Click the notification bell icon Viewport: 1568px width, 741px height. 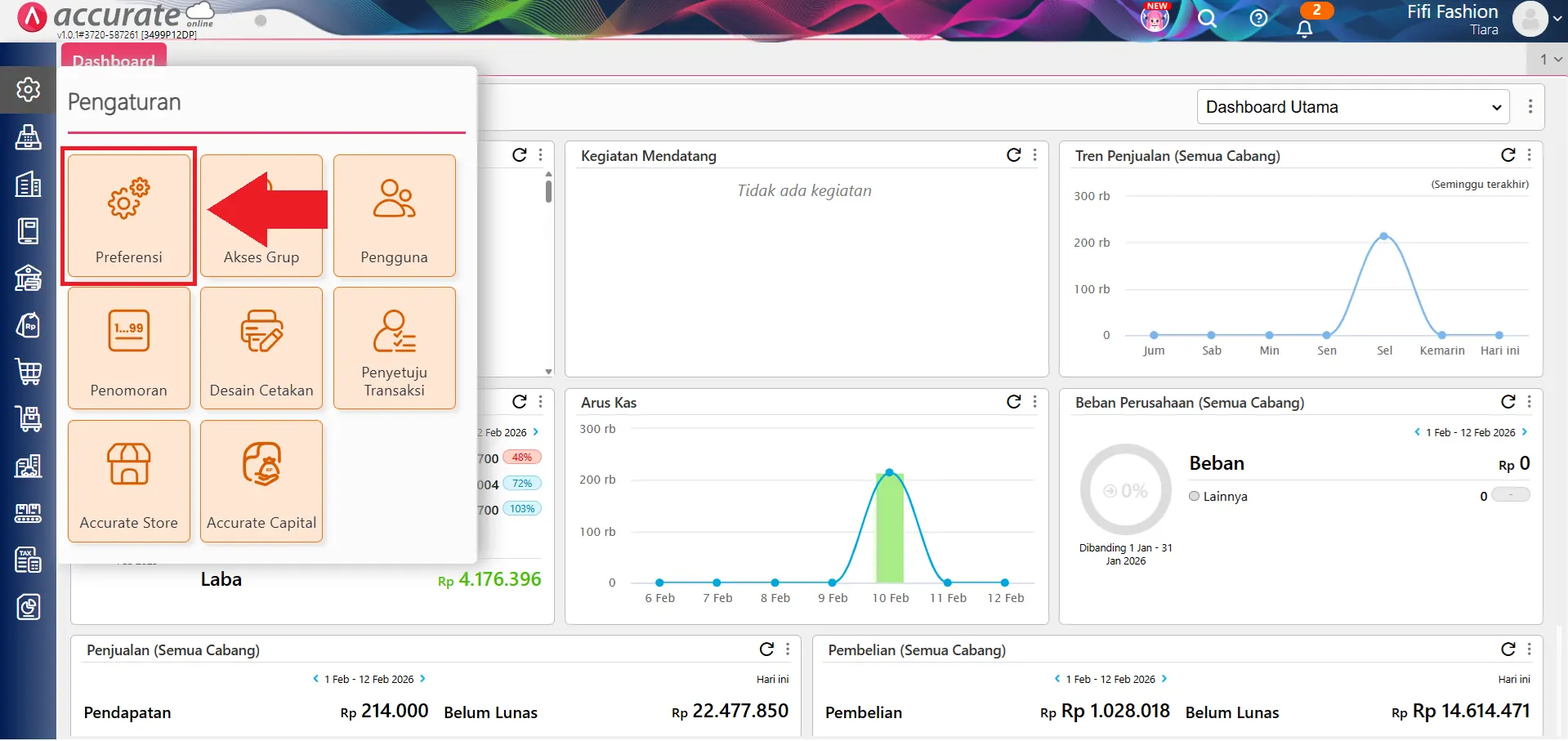tap(1305, 29)
